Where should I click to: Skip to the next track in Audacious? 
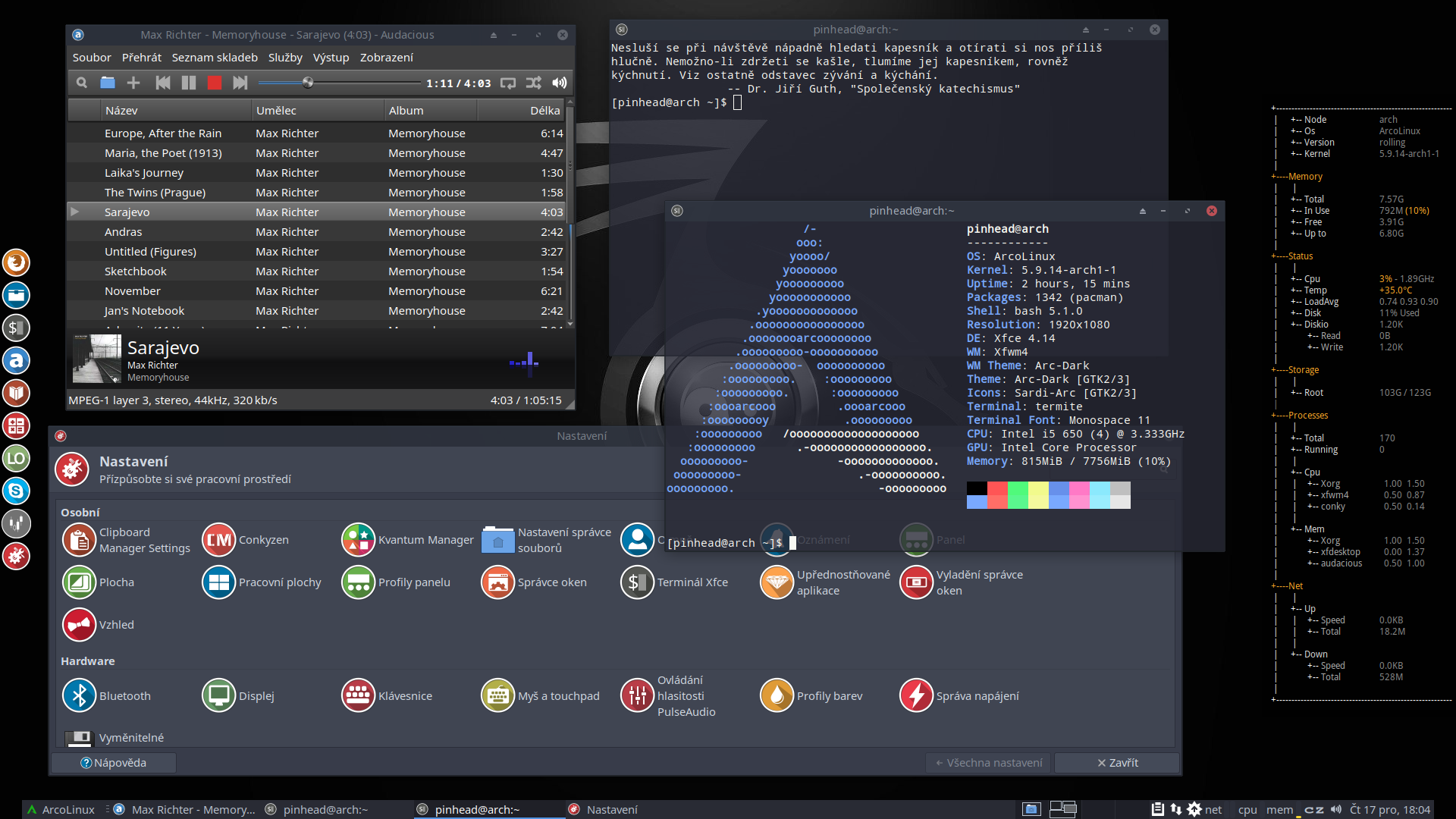pos(240,83)
